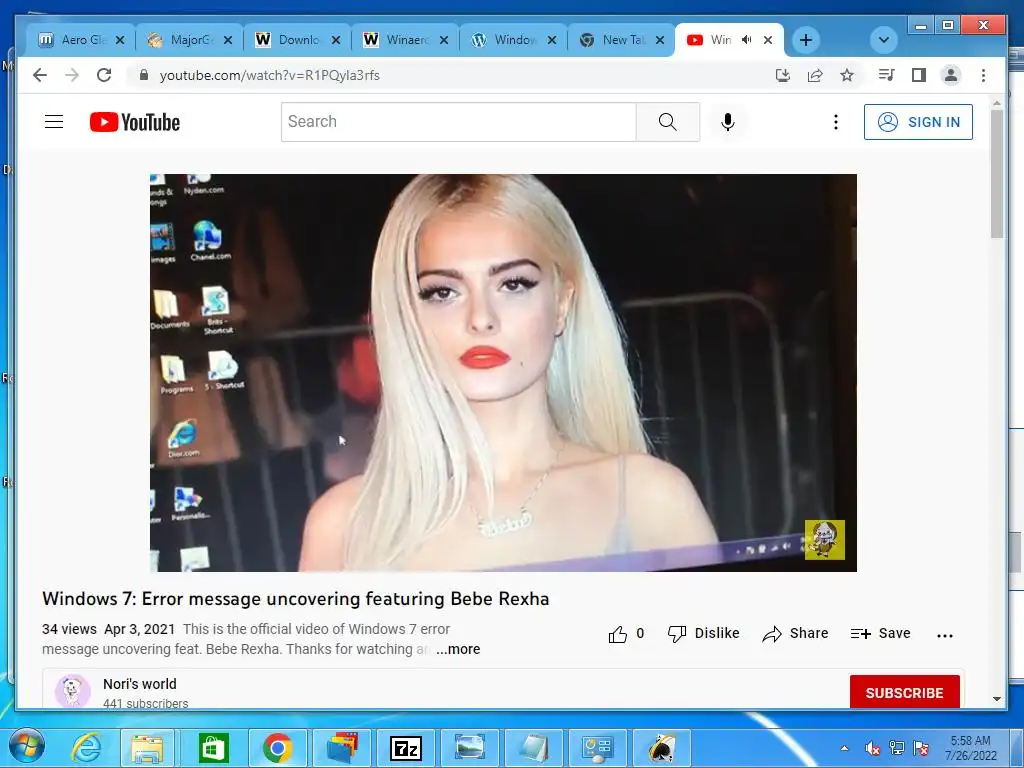This screenshot has width=1024, height=768.
Task: Open more actions next to Save
Action: (x=944, y=635)
